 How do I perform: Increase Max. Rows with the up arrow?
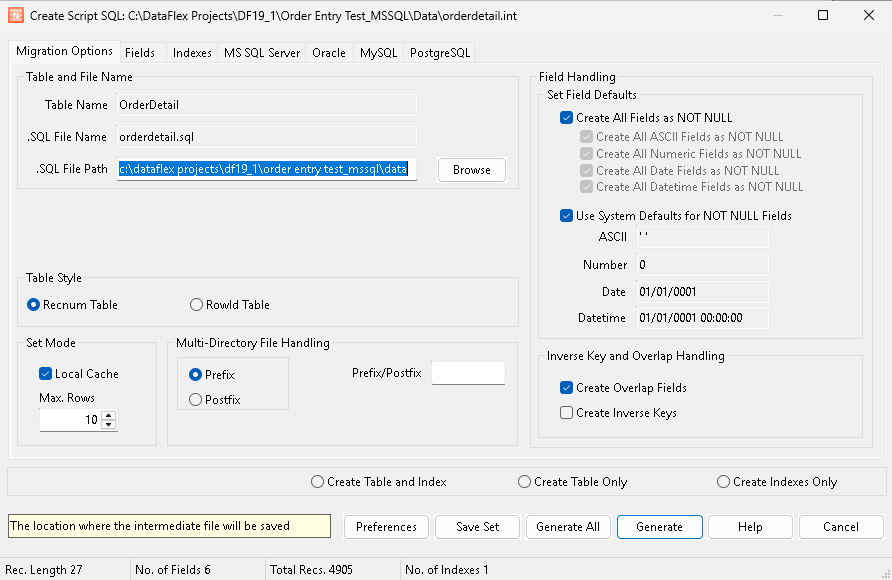point(109,415)
